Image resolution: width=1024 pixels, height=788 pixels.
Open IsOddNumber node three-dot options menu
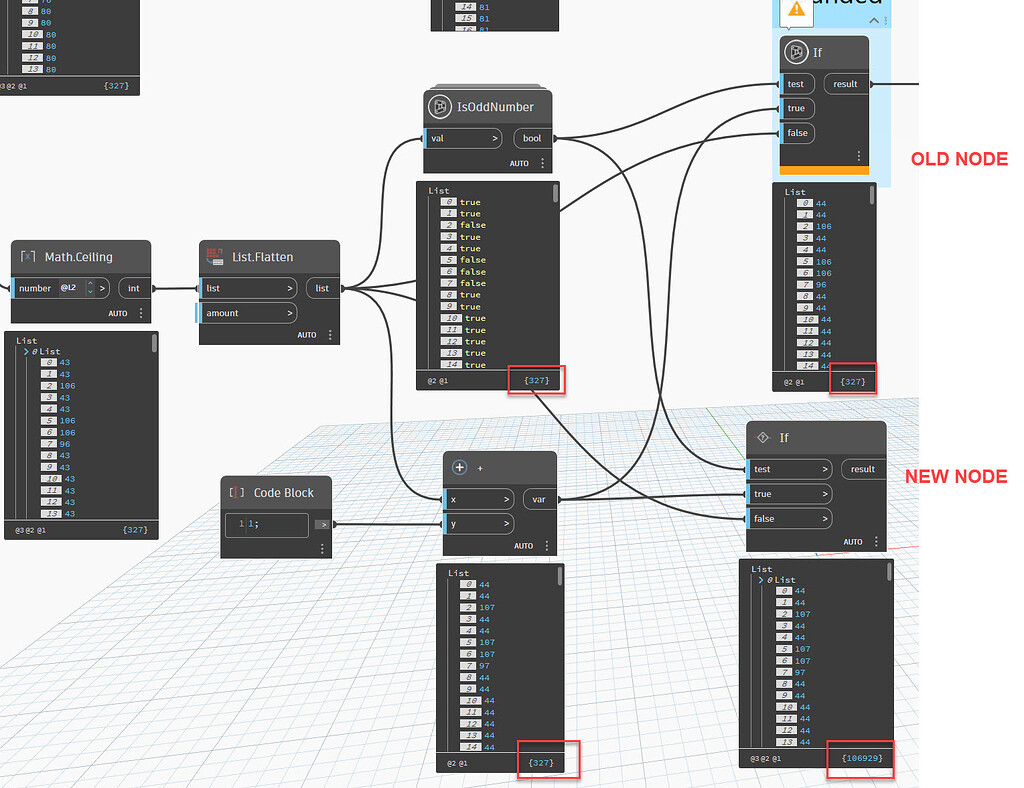click(542, 163)
